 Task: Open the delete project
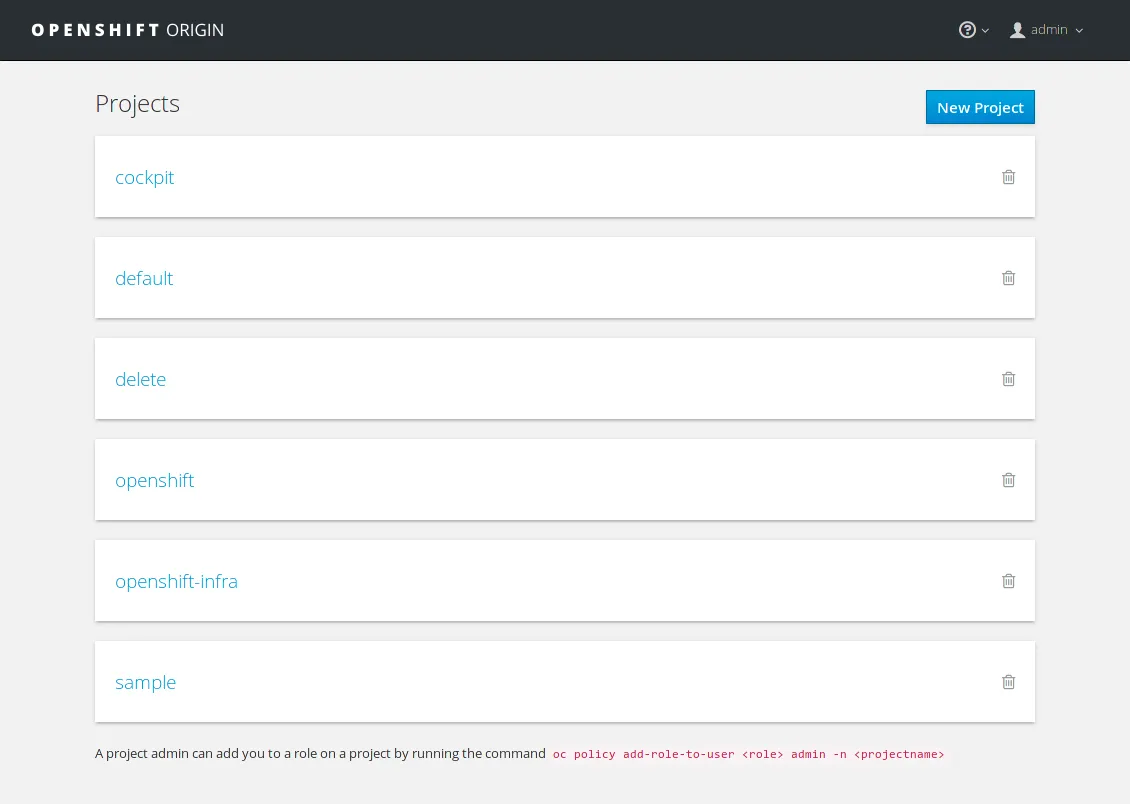tap(140, 379)
